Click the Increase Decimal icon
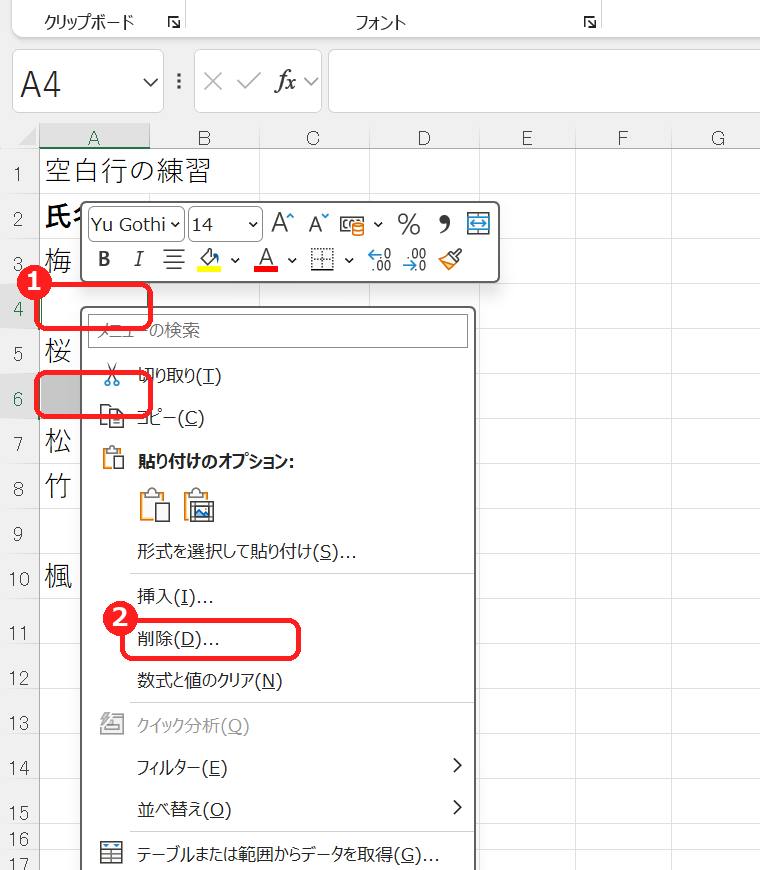The height and width of the screenshot is (870, 760). tap(380, 259)
